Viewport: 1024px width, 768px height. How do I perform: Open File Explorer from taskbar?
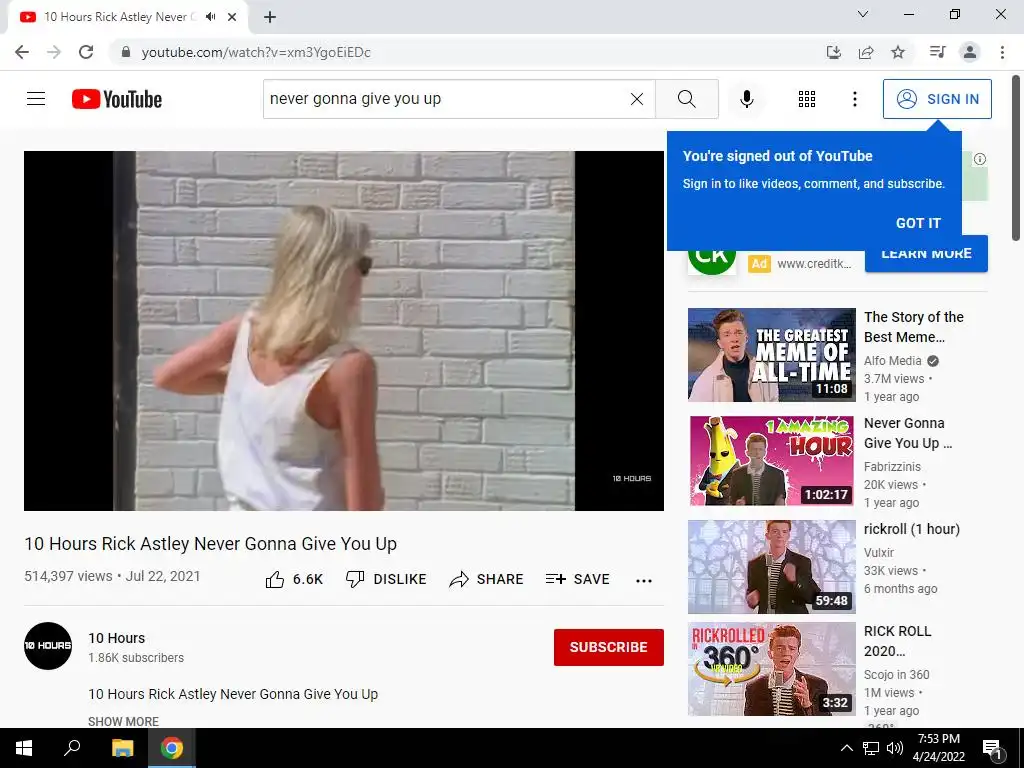click(122, 748)
